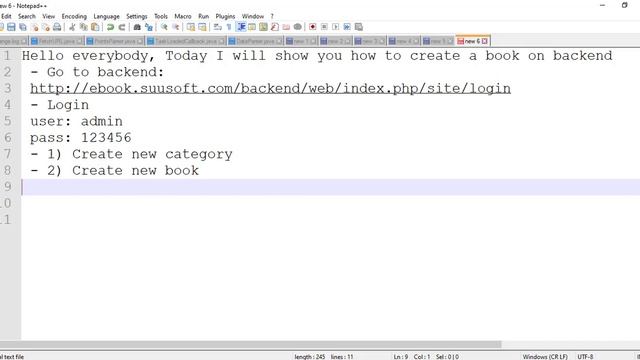Open the ? help menu
Viewport: 640px width, 360px height.
[x=272, y=16]
